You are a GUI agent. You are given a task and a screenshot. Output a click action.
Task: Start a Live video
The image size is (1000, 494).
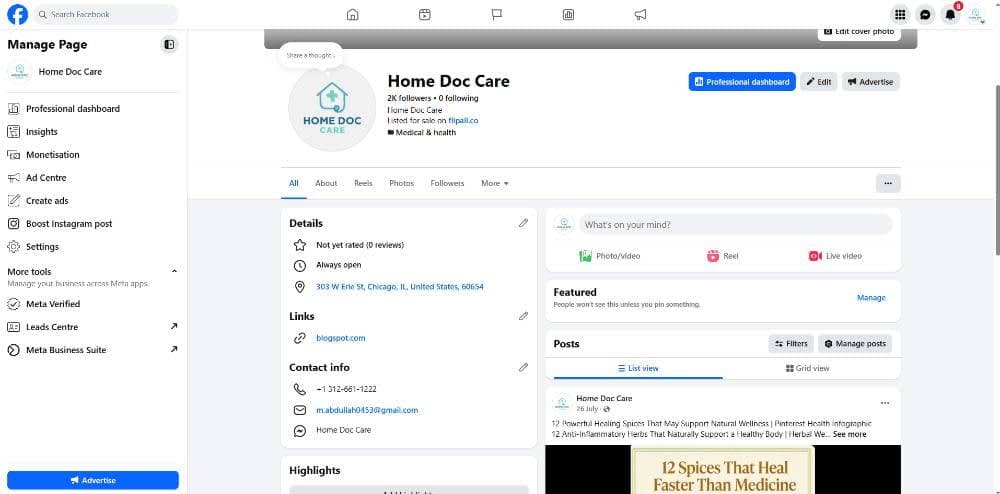pyautogui.click(x=835, y=256)
